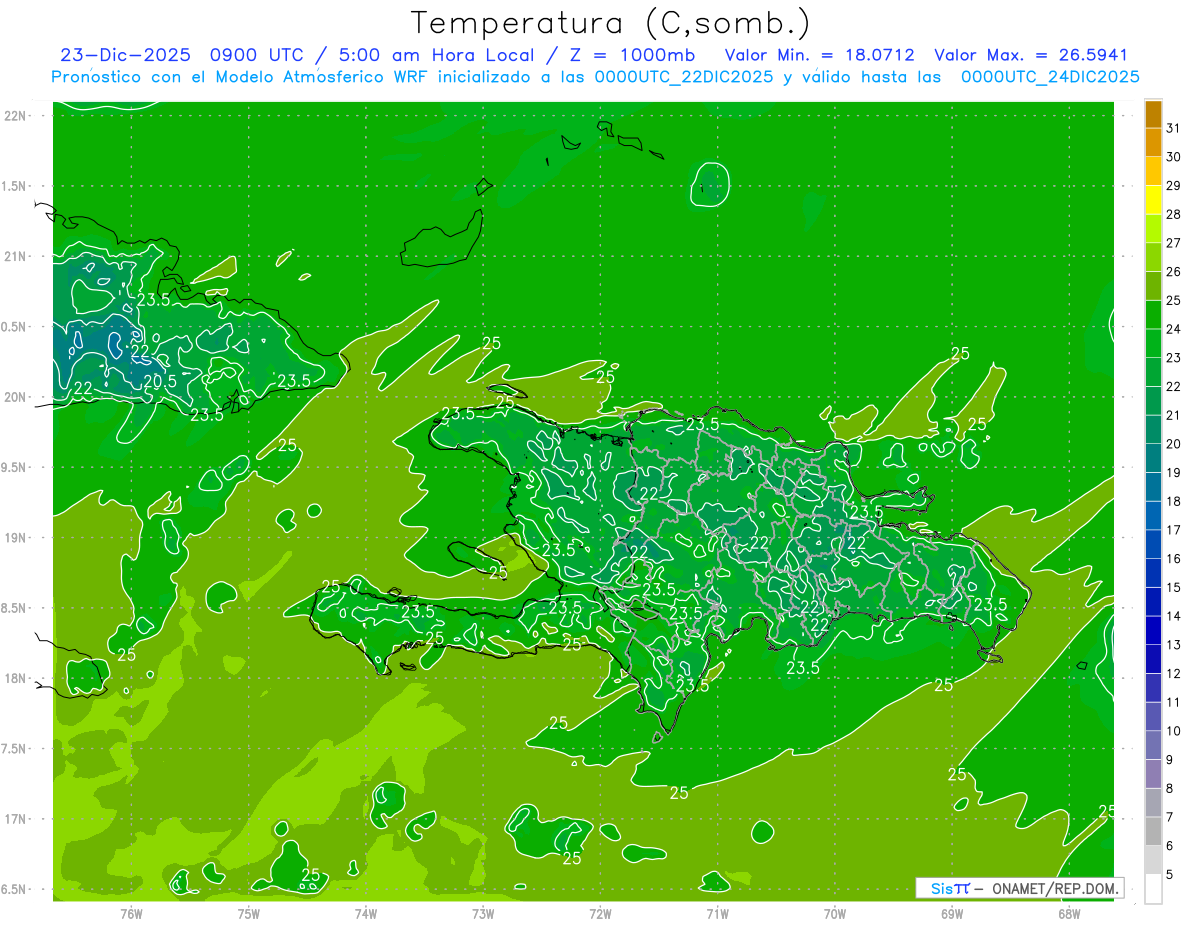Click the 72W longitude axis label
1200x927 pixels.
tap(600, 913)
